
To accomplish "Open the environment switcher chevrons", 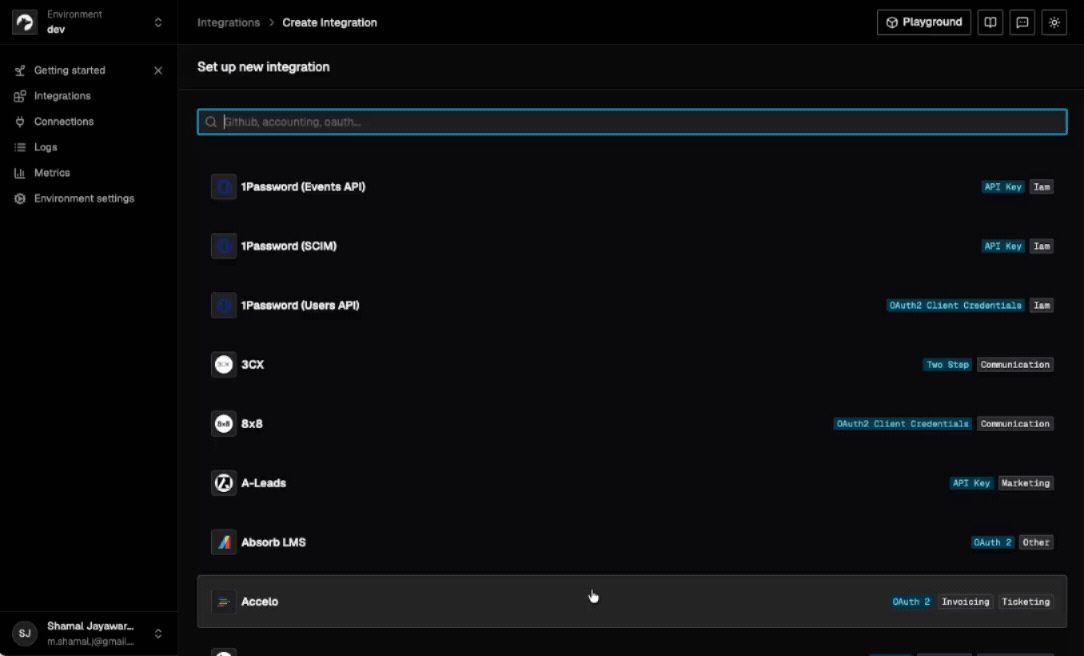I will pyautogui.click(x=158, y=22).
